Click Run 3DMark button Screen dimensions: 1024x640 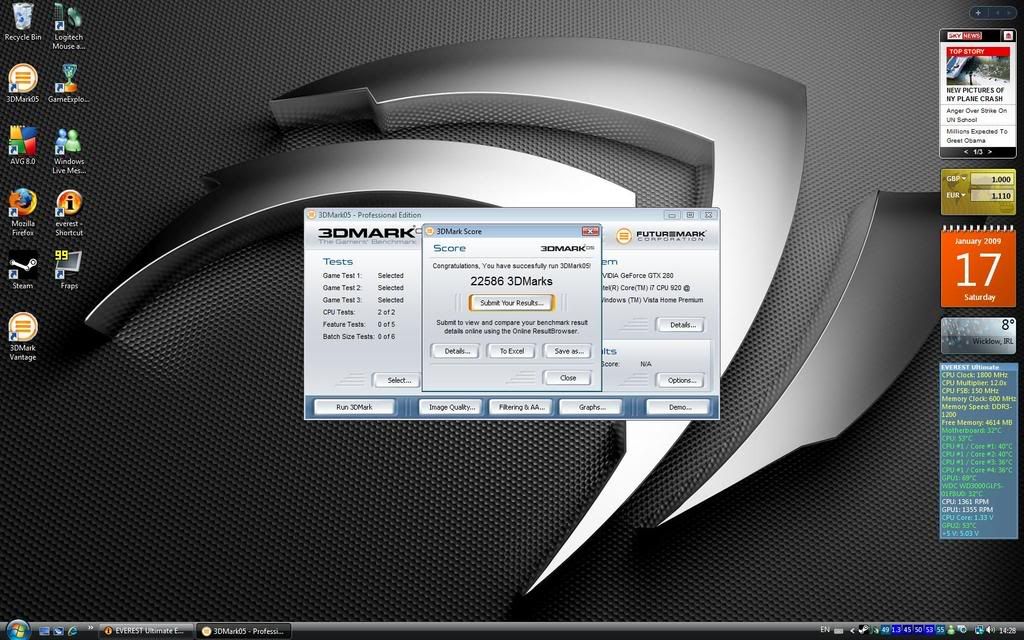point(354,407)
